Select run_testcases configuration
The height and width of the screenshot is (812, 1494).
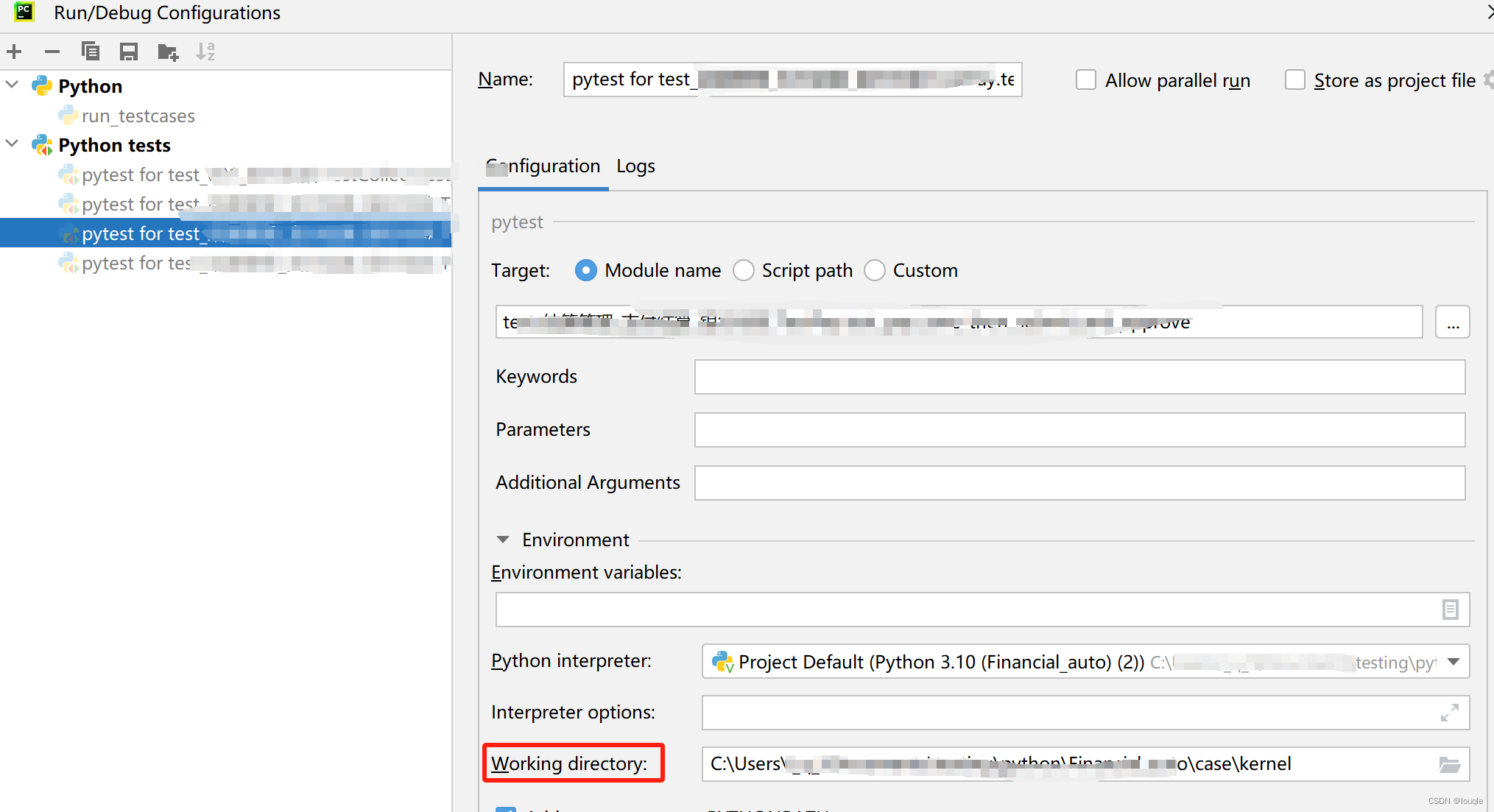point(138,116)
